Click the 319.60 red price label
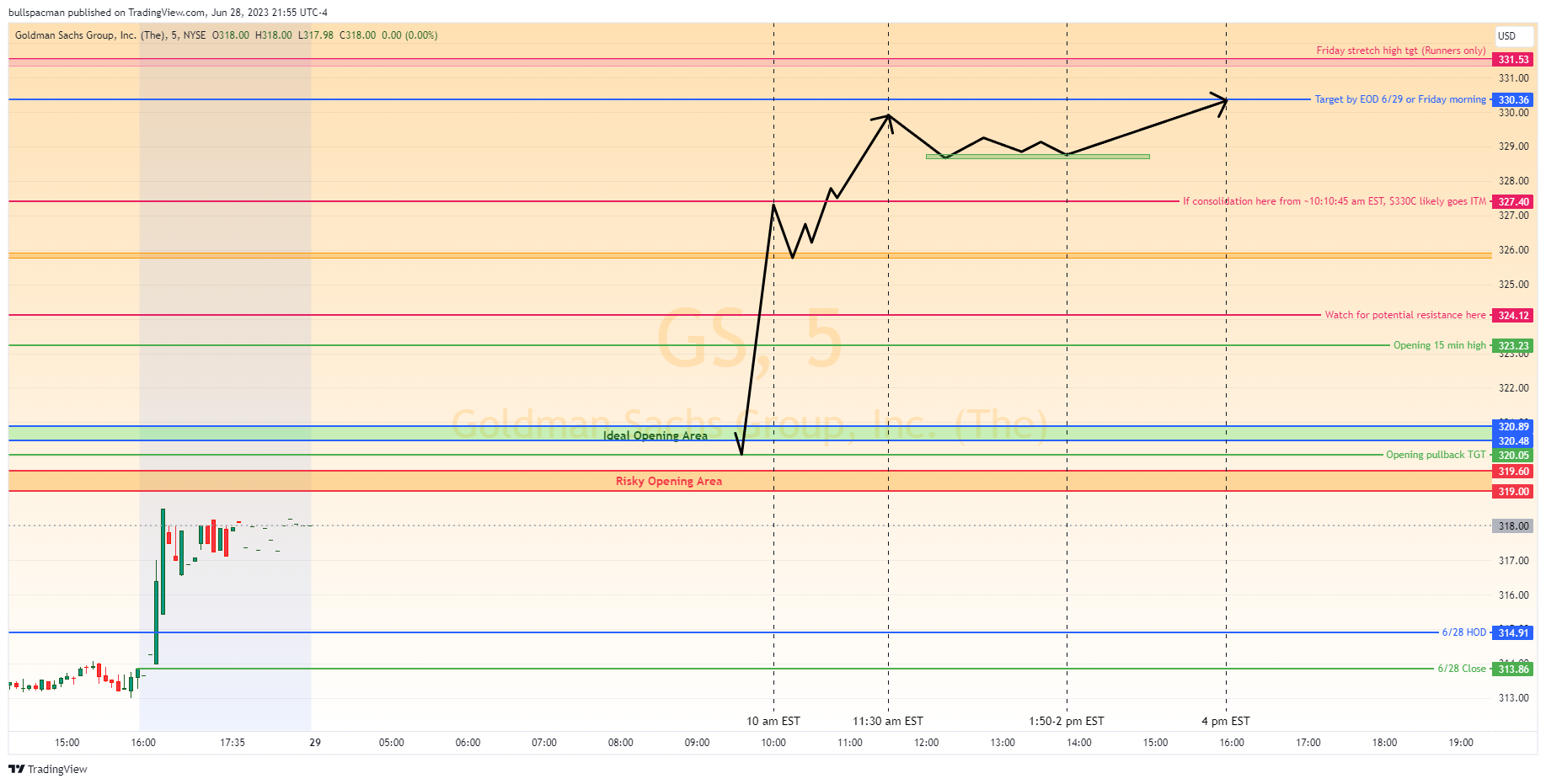1546x784 pixels. 1513,471
